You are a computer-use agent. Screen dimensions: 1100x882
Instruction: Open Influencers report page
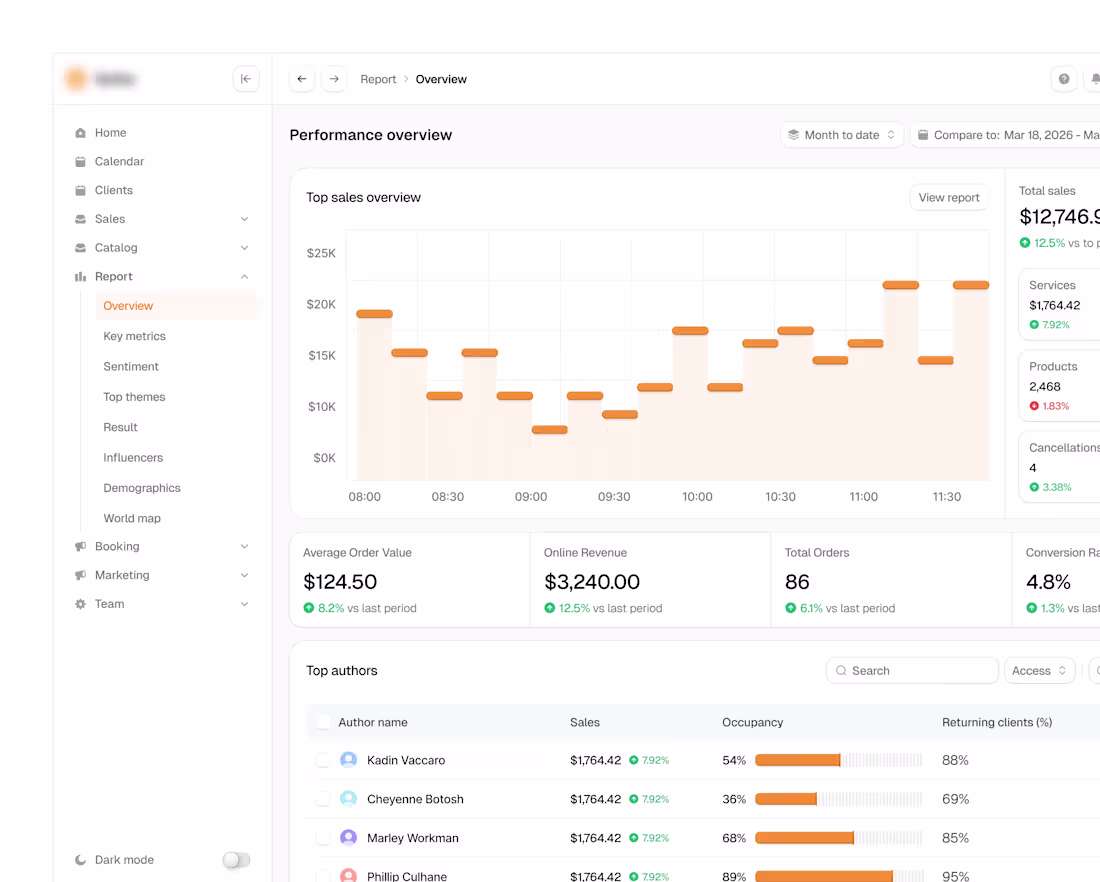(x=133, y=457)
